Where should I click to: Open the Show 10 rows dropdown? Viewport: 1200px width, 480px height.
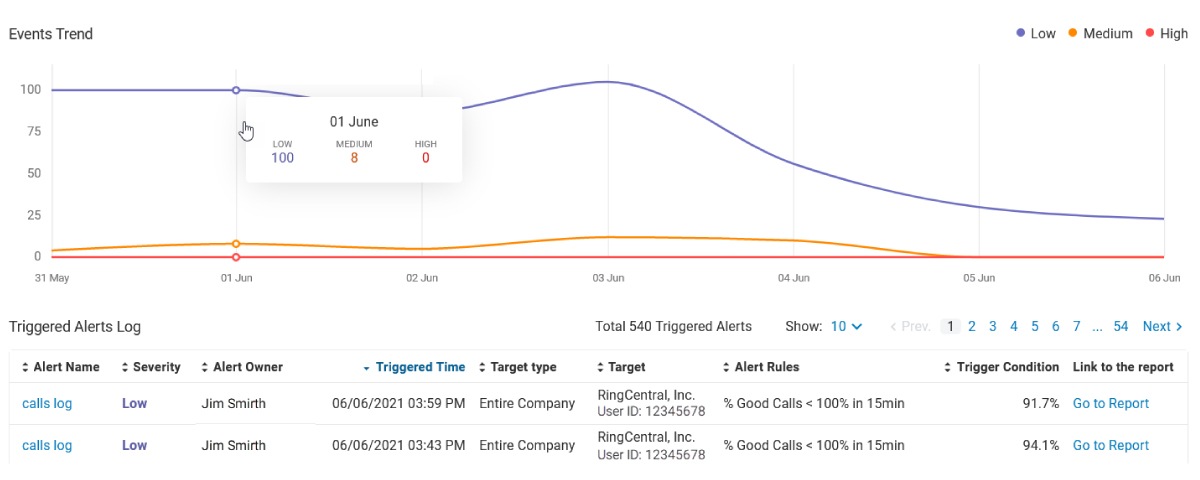(x=846, y=326)
